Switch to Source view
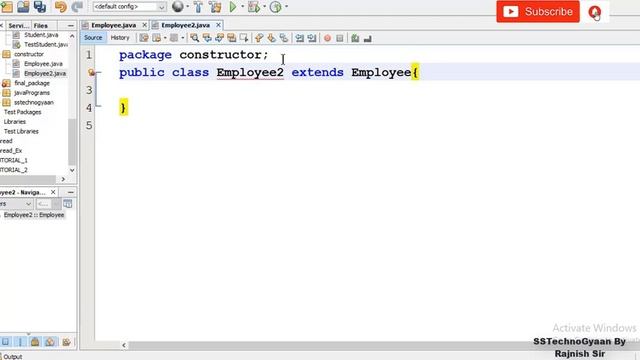The image size is (640, 360). [93, 38]
